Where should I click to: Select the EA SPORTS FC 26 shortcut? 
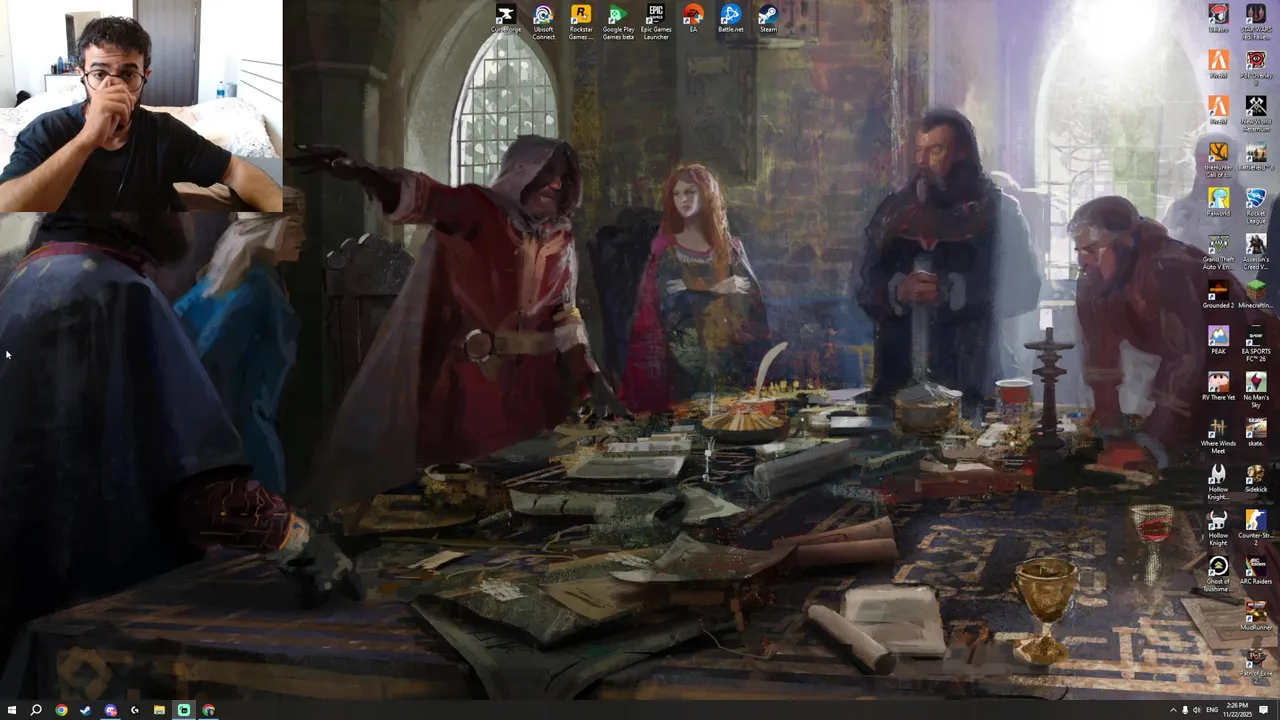pyautogui.click(x=1256, y=343)
